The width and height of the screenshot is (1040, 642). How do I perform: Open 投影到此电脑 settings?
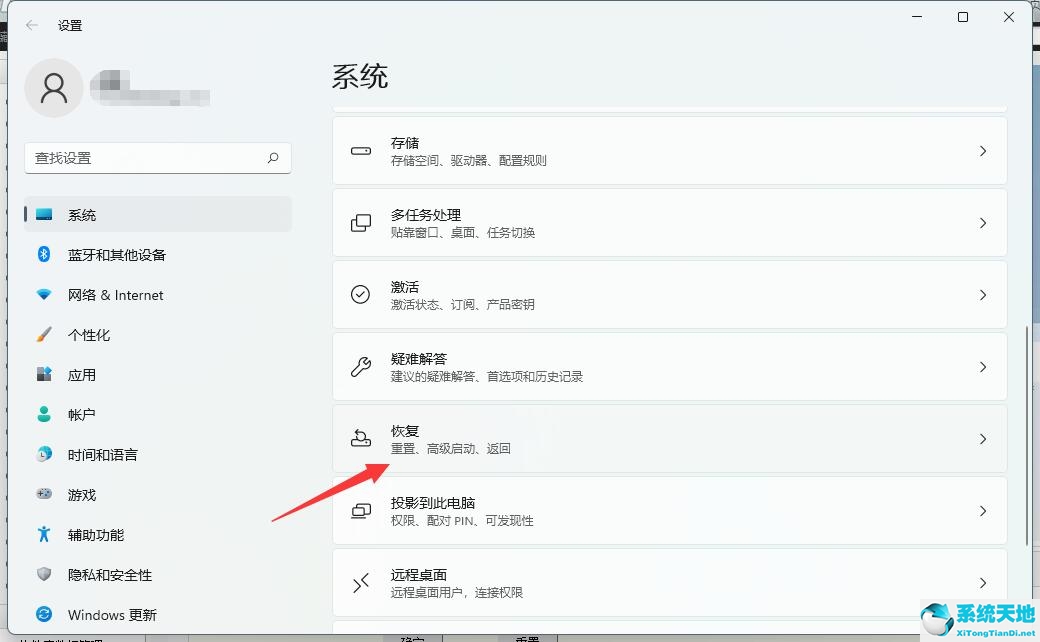pos(670,510)
